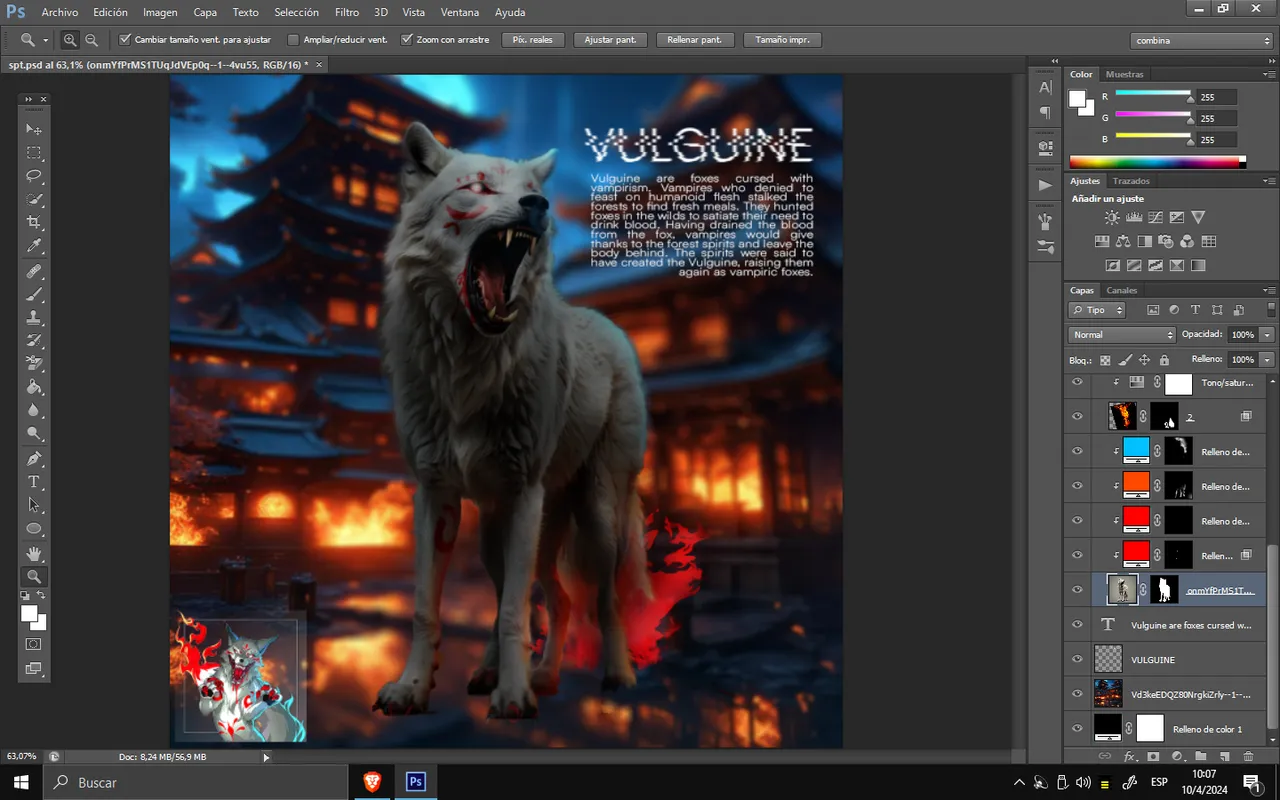Switch to the Trazados tab

pos(1131,181)
